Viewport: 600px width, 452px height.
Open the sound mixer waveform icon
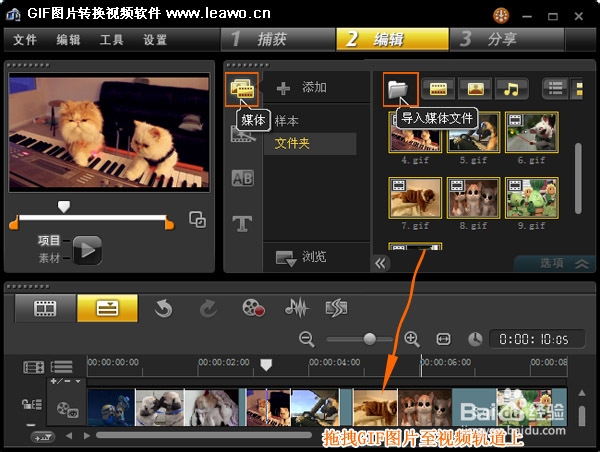pos(297,308)
